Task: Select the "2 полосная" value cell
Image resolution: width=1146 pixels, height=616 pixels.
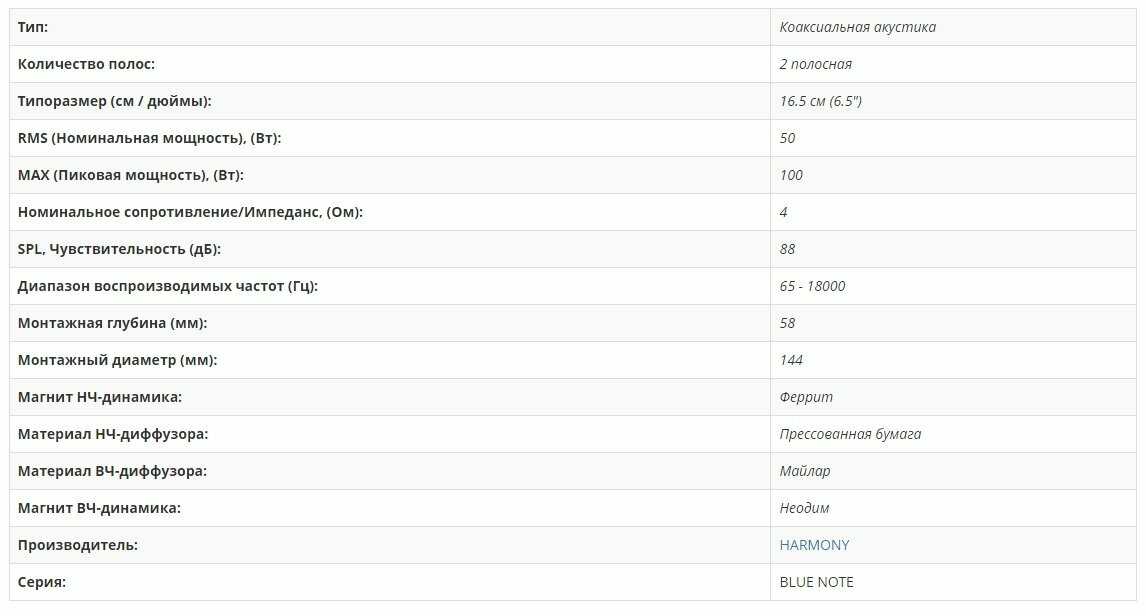Action: click(x=815, y=64)
